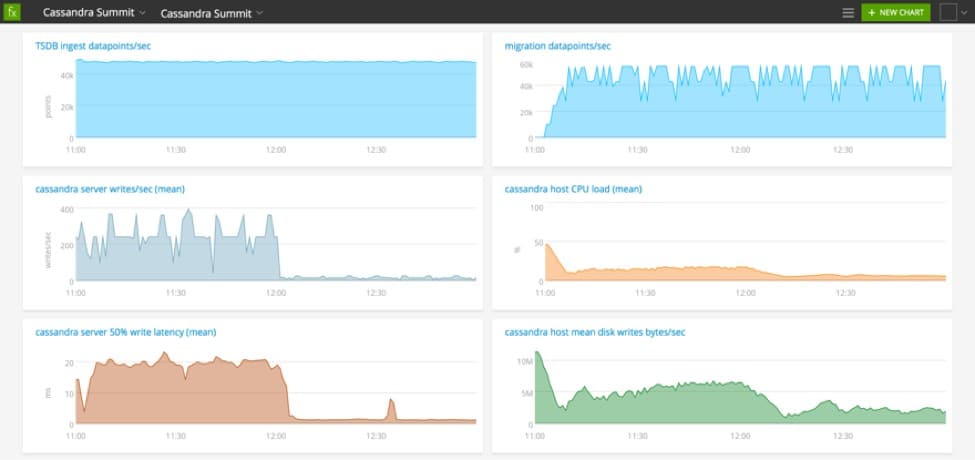Click the user avatar square
The image size is (975, 460).
coord(948,12)
